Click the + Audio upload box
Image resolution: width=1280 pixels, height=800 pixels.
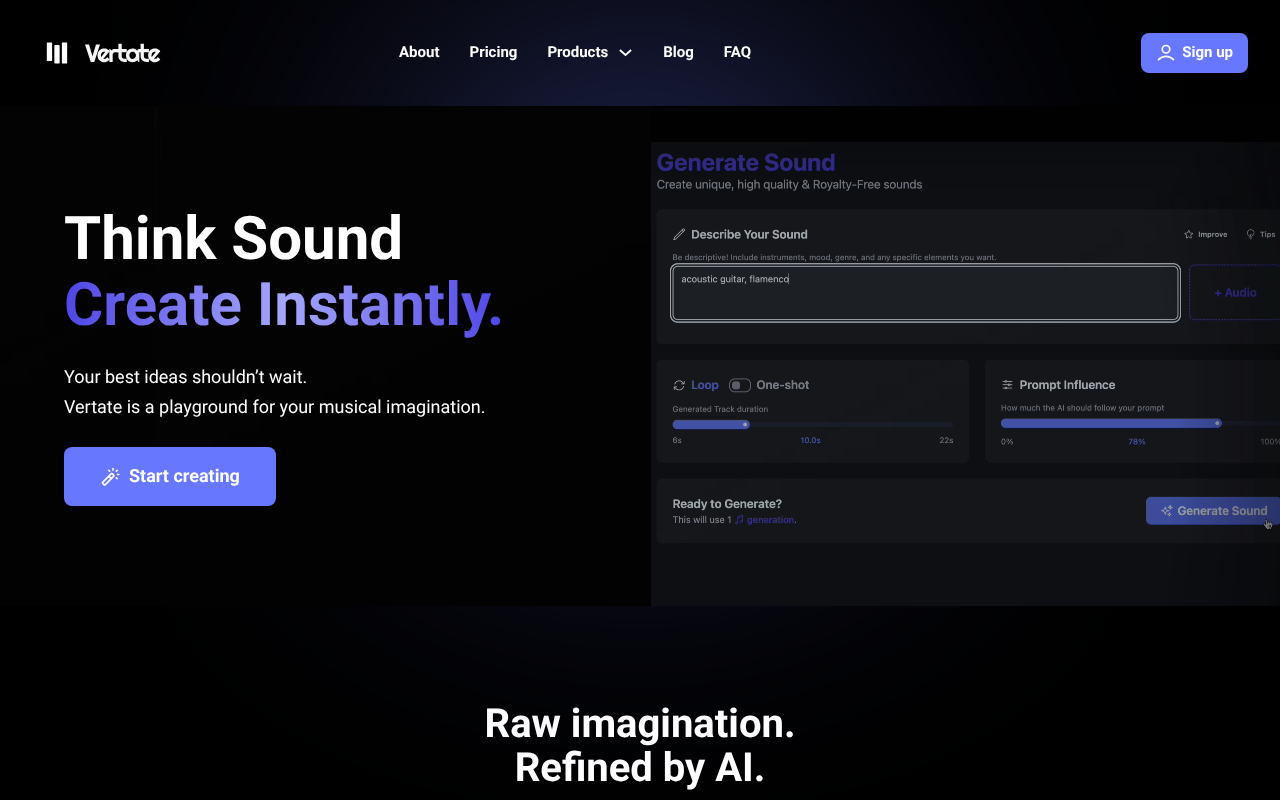1235,293
